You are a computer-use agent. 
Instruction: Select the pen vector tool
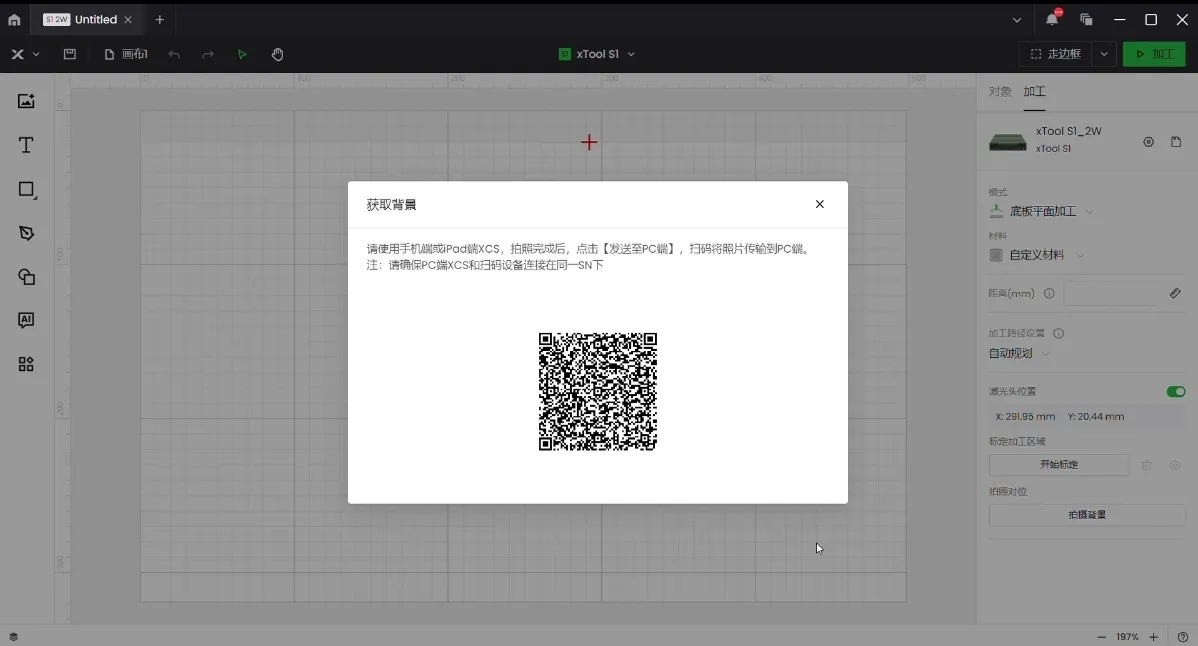(x=26, y=233)
